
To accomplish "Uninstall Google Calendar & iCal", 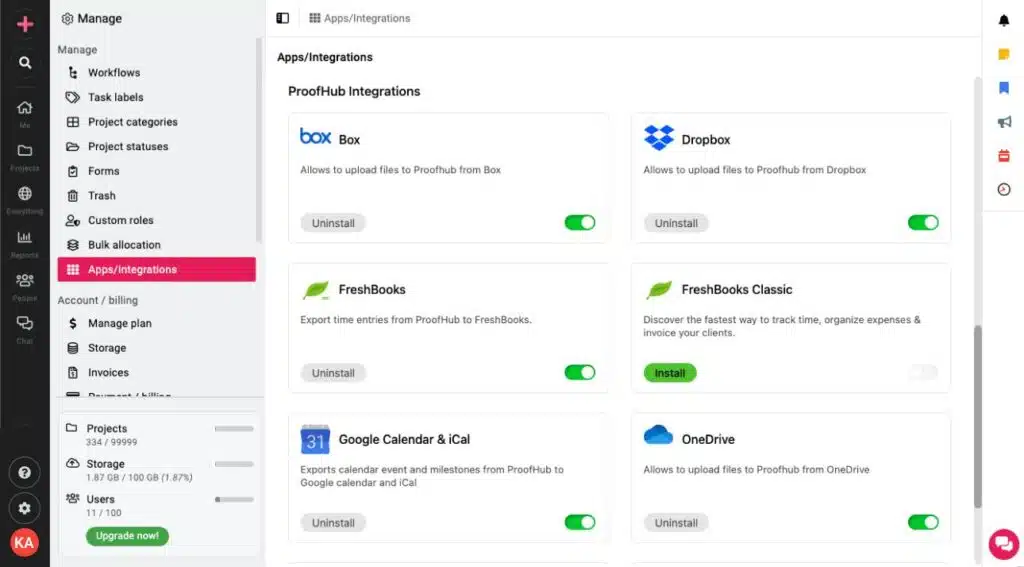I will [x=333, y=523].
